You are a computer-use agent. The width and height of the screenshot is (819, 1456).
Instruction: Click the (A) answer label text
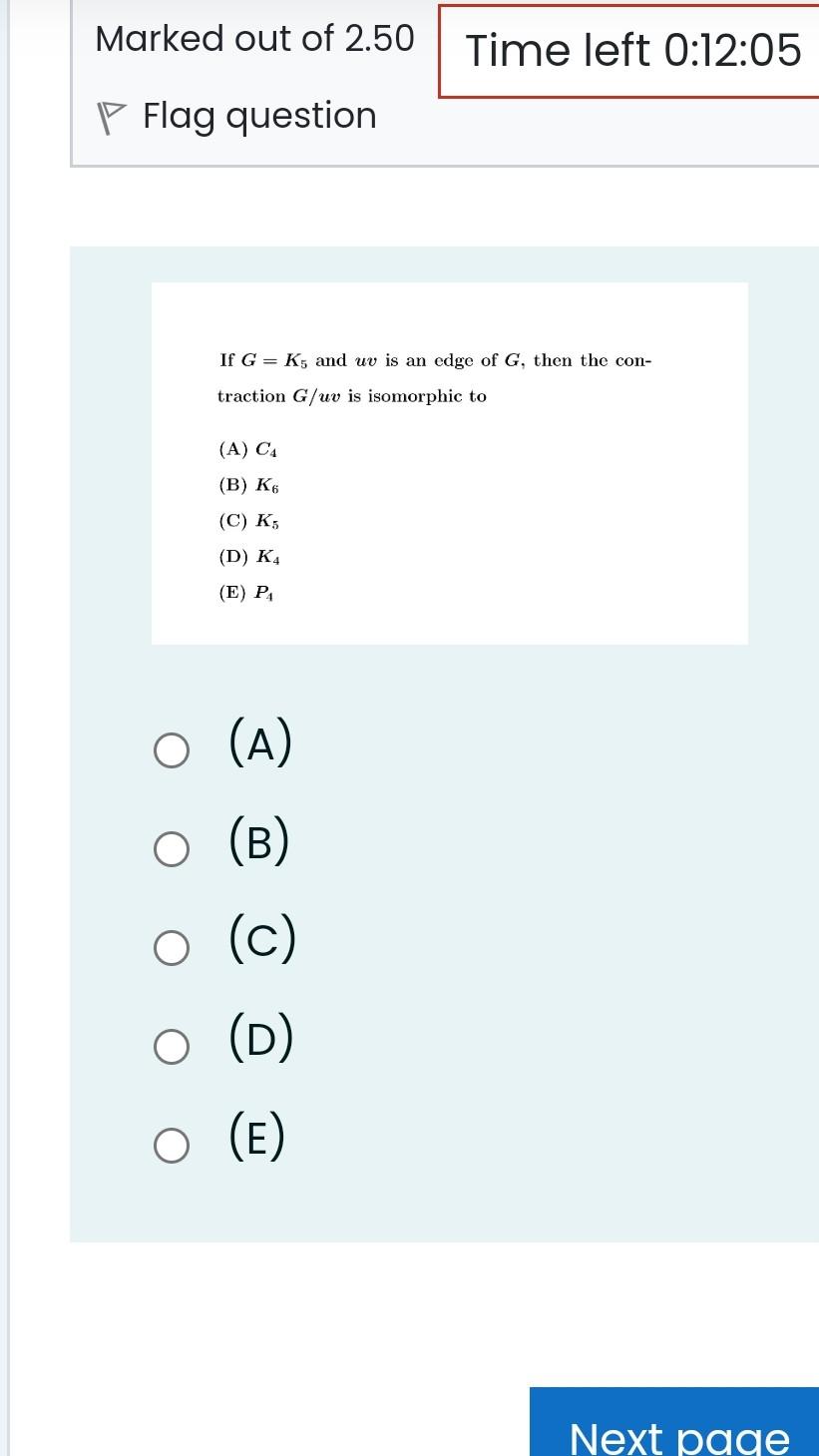pos(261,743)
